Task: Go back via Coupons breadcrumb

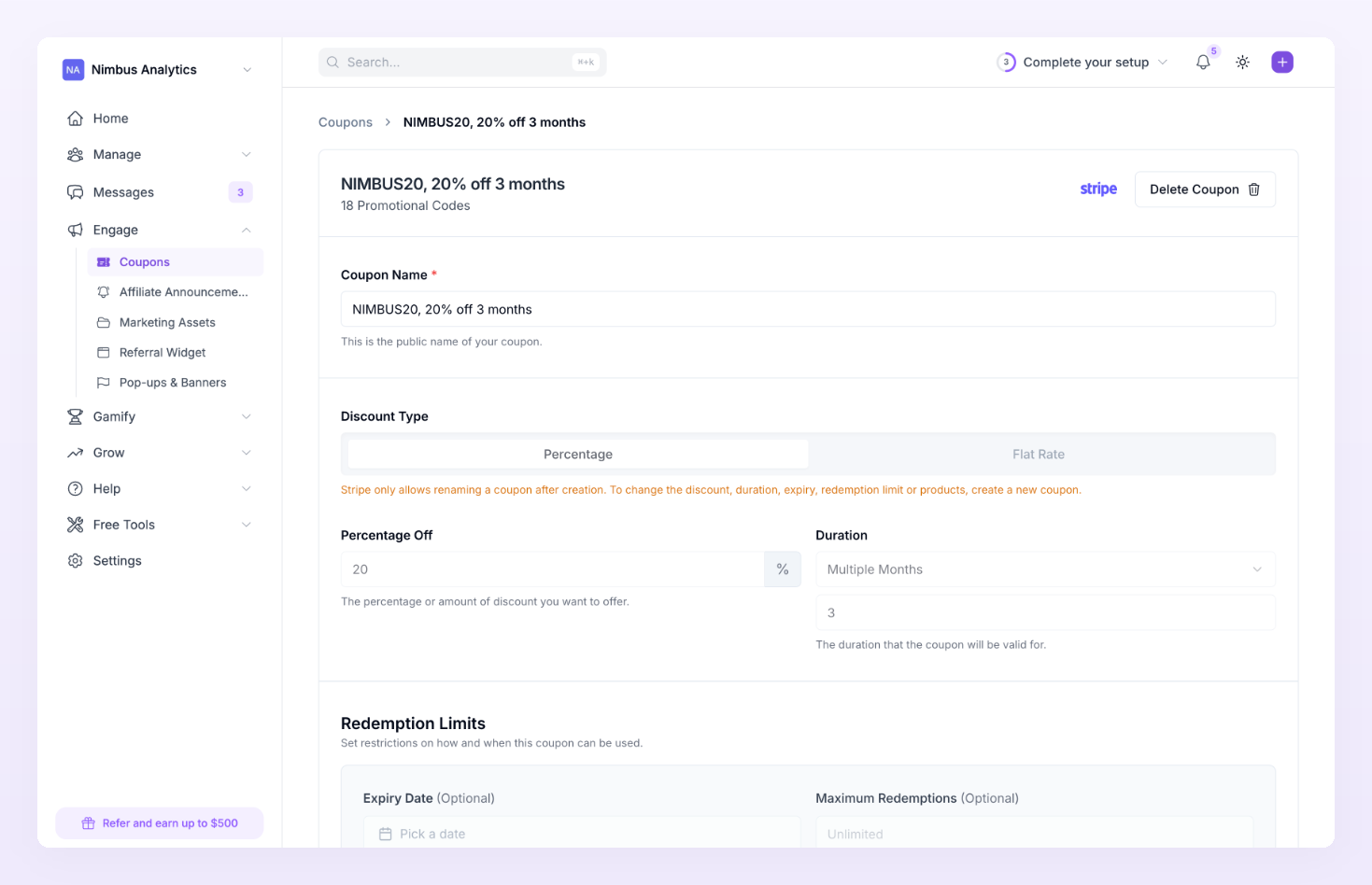Action: tap(346, 122)
